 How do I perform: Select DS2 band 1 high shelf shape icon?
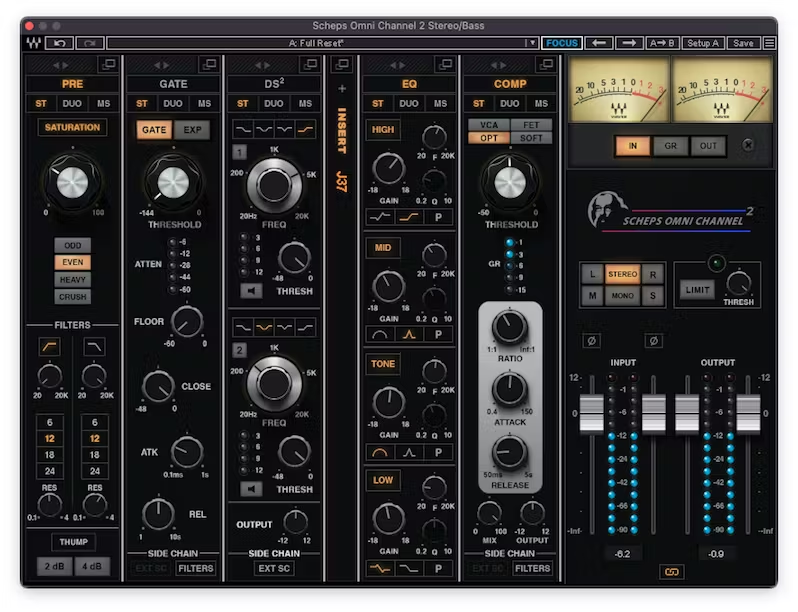(305, 129)
